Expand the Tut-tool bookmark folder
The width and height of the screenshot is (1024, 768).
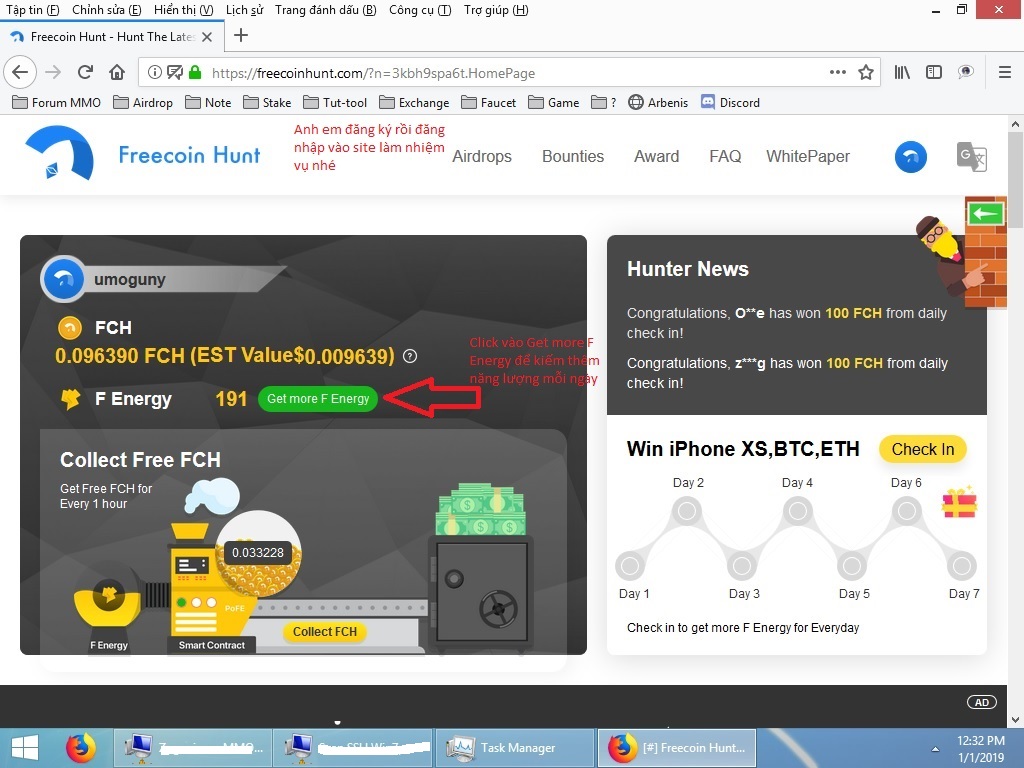click(x=335, y=103)
